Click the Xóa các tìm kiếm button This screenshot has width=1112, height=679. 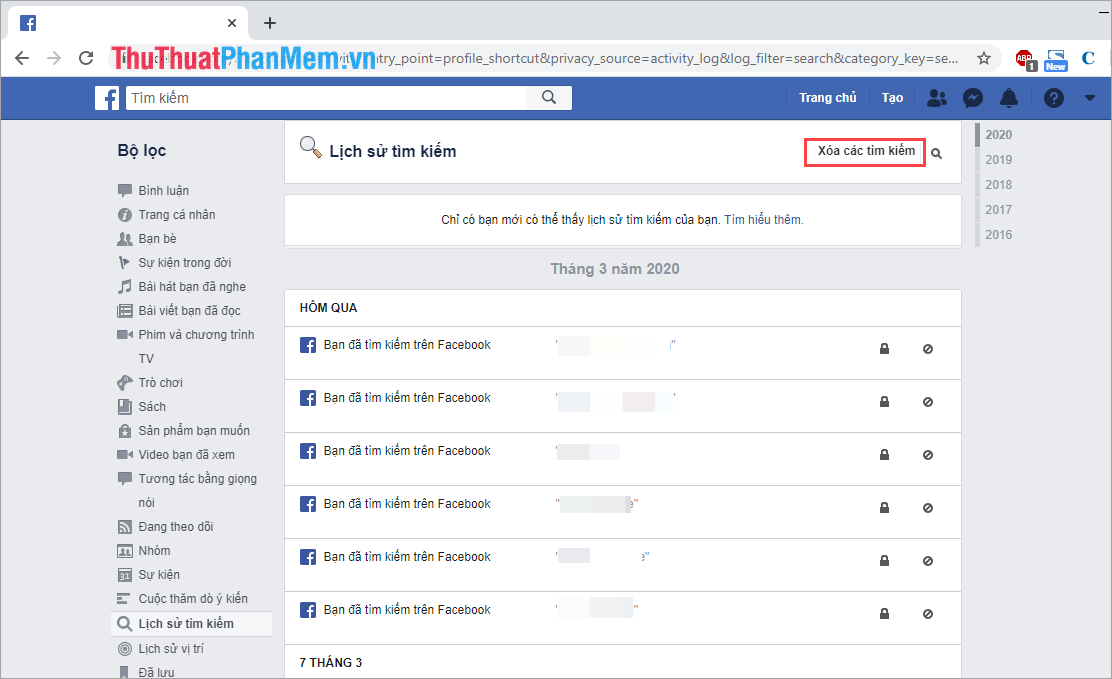point(864,152)
